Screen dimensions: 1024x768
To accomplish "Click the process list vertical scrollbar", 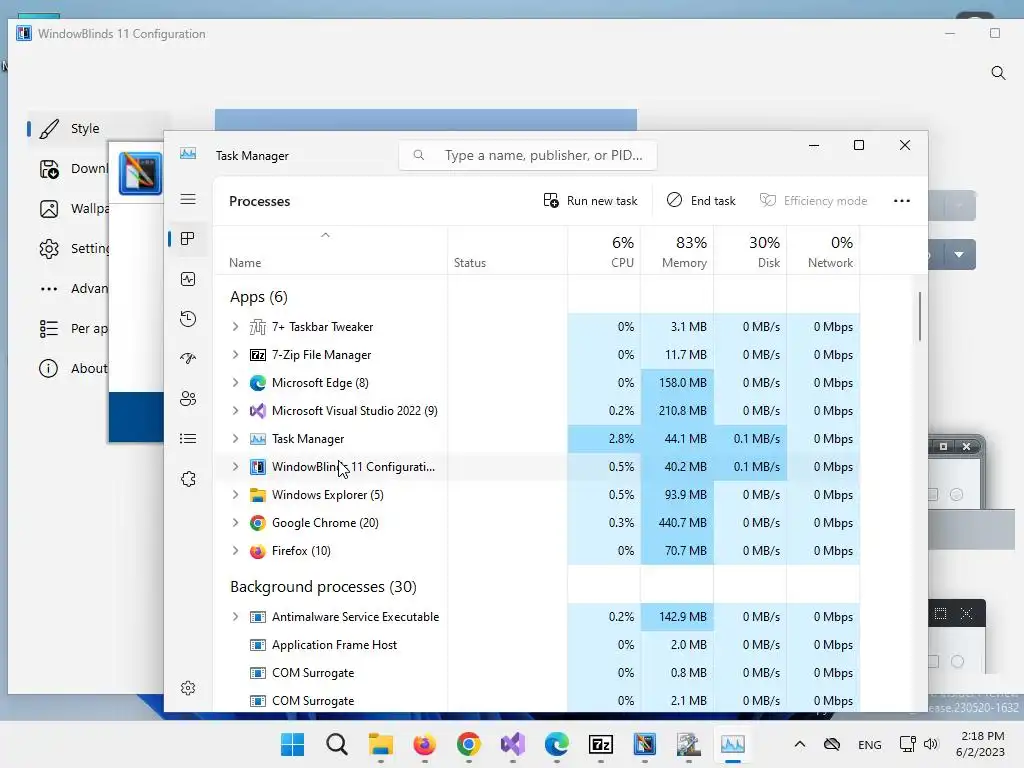I will point(920,317).
